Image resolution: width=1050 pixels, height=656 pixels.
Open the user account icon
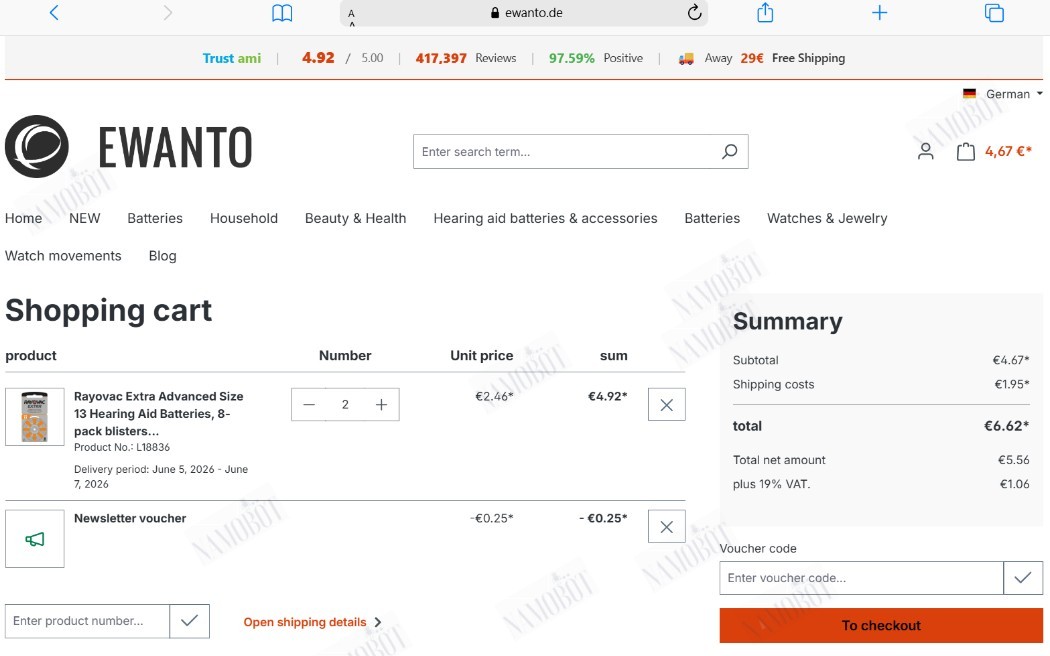925,151
